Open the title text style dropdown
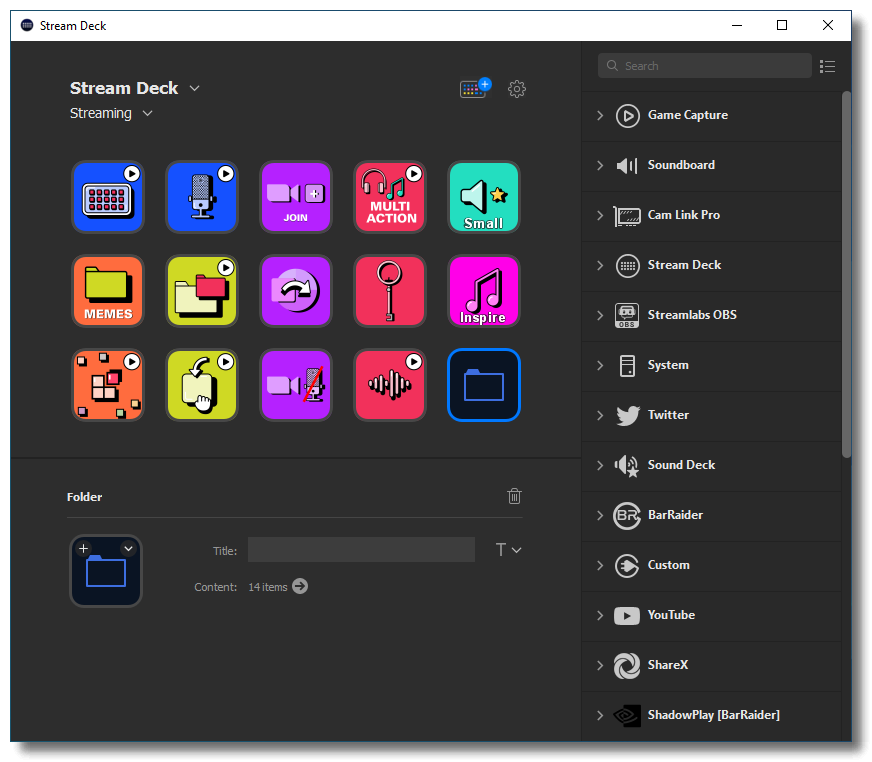Screen dimensions: 872x762 pyautogui.click(x=508, y=550)
